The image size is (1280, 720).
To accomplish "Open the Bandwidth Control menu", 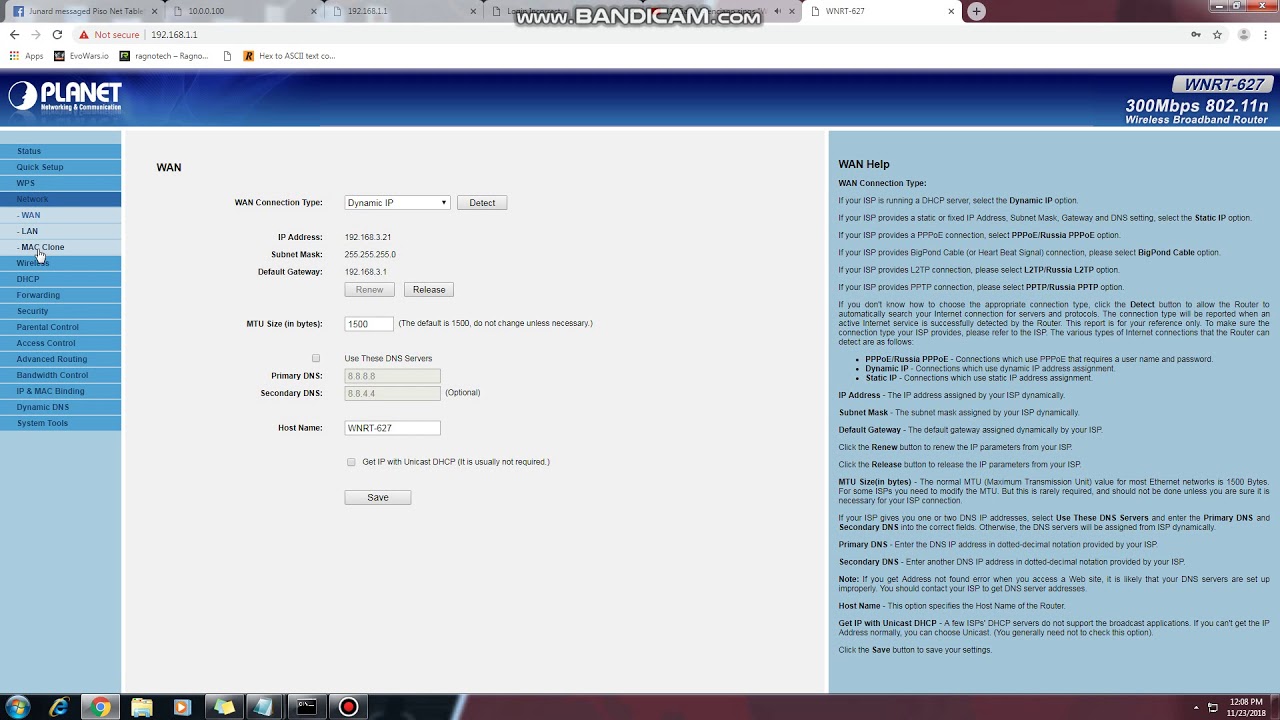I will pos(60,375).
